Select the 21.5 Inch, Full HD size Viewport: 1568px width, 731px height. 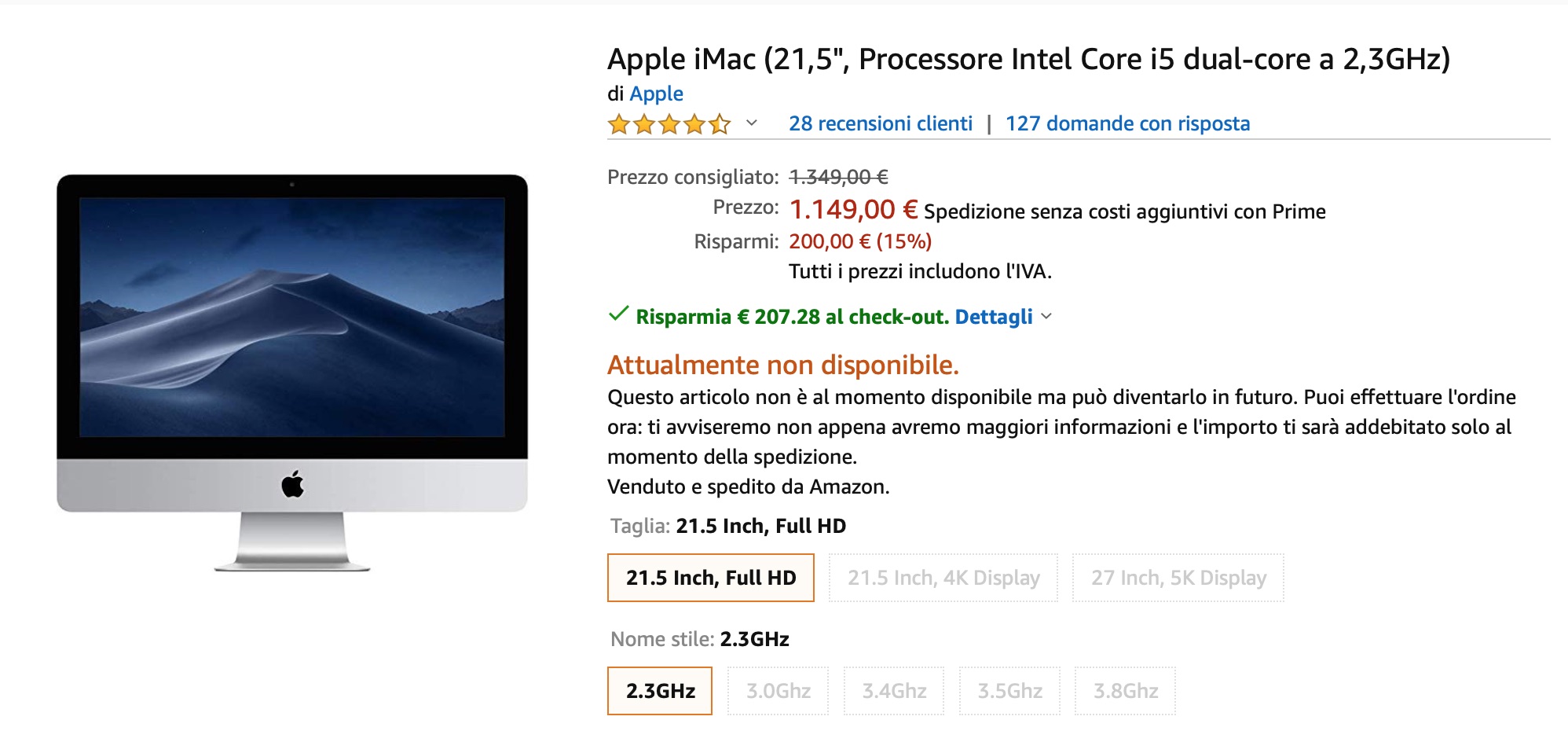coord(710,578)
